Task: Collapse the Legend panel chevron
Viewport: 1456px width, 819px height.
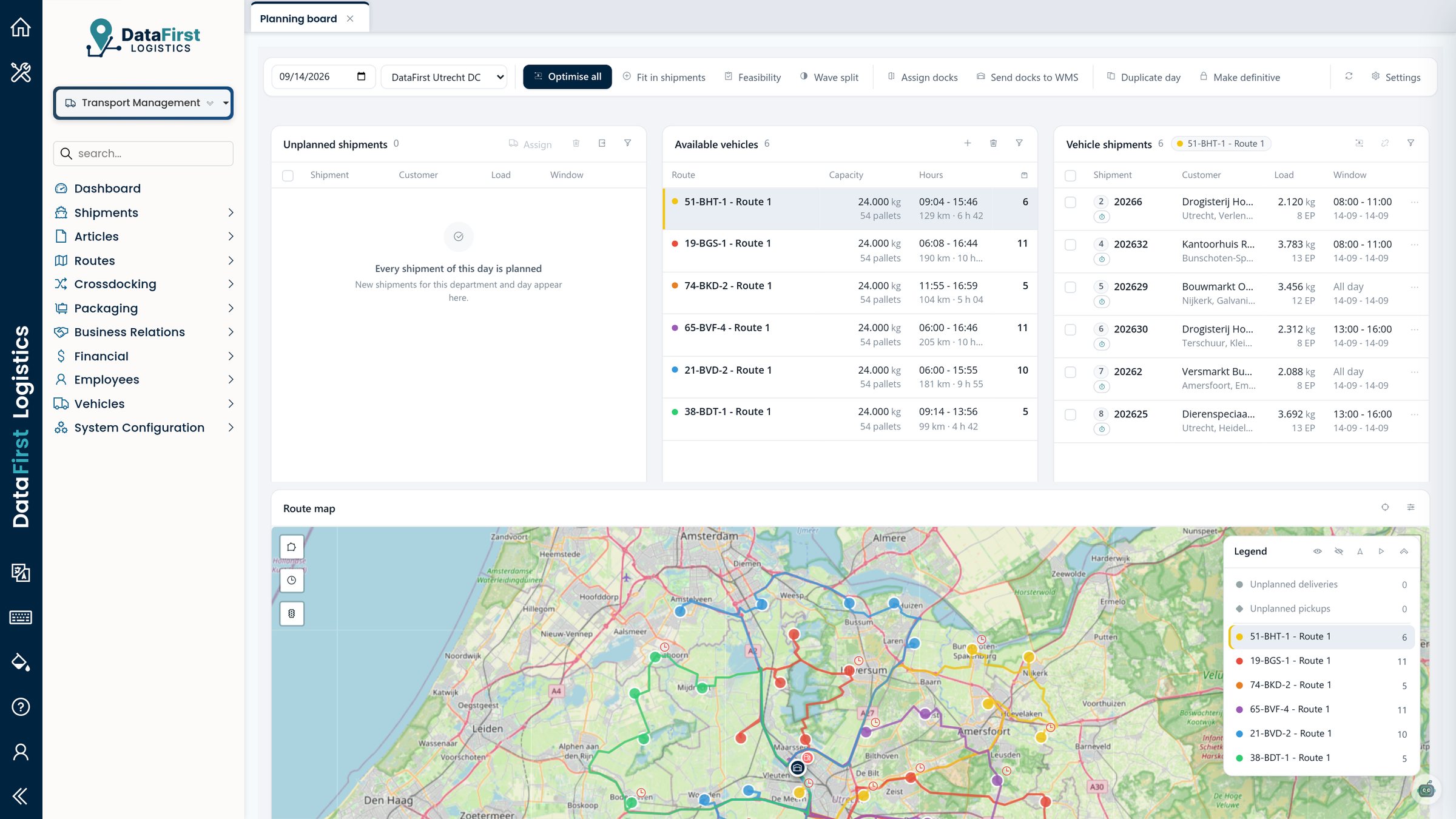Action: click(1404, 551)
